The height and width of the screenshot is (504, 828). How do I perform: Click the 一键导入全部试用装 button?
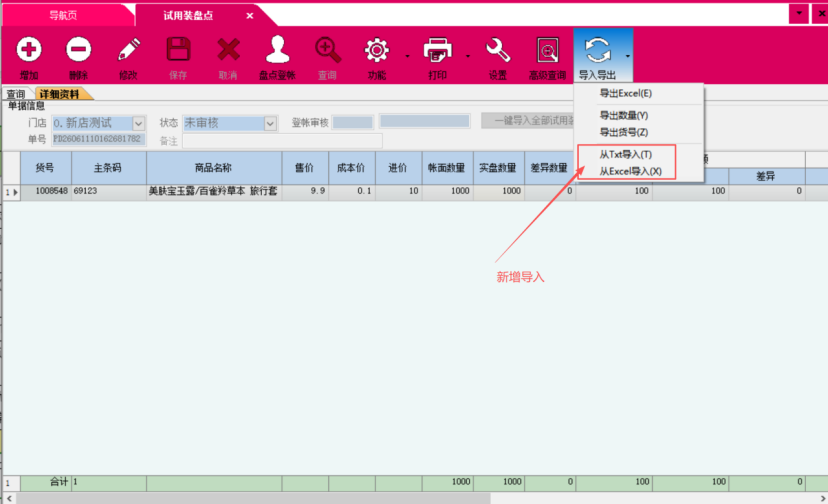click(x=528, y=121)
